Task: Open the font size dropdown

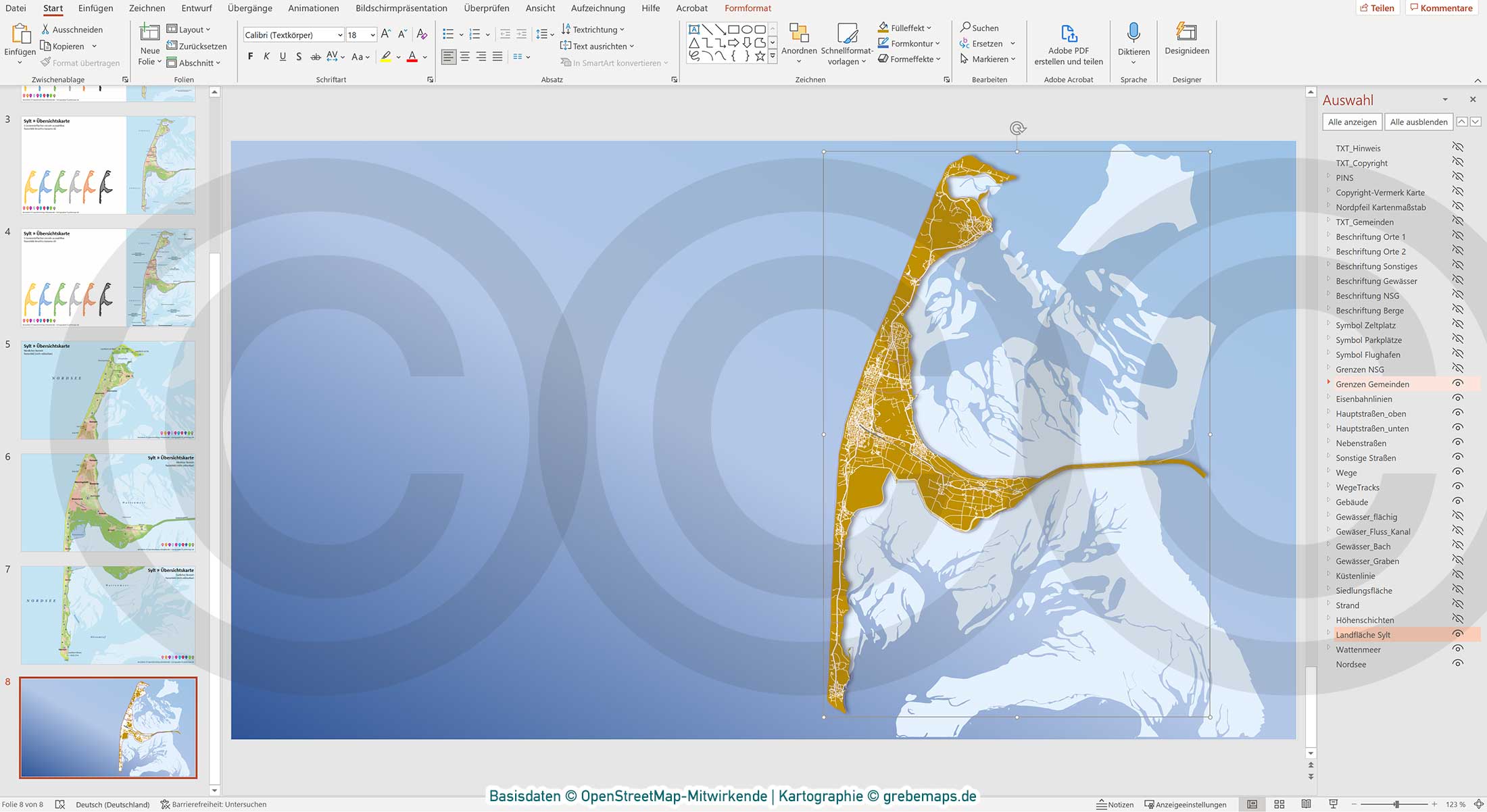Action: coord(372,34)
